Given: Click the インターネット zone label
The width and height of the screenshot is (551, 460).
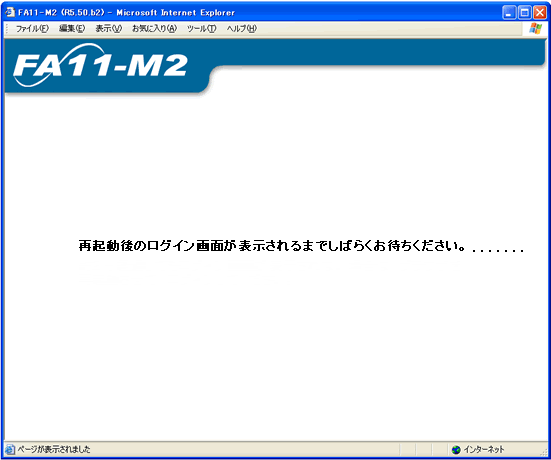Looking at the screenshot, I should 484,449.
